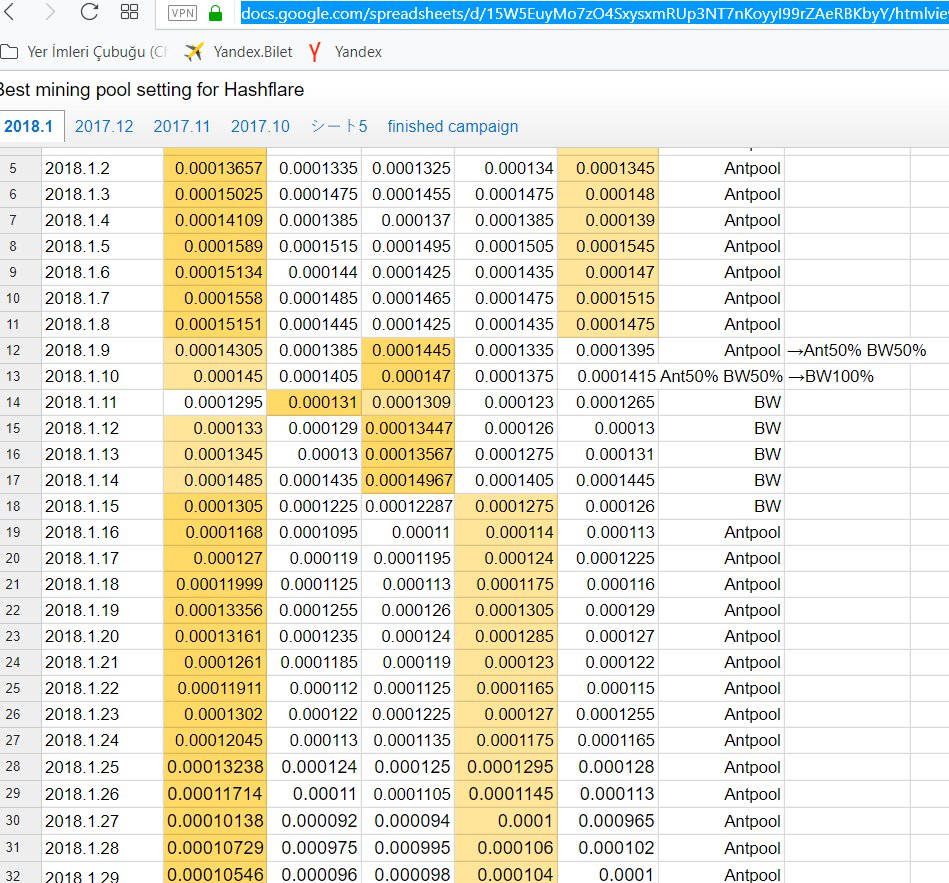Reload the page with the refresh icon
This screenshot has height=883, width=949.
pos(90,11)
